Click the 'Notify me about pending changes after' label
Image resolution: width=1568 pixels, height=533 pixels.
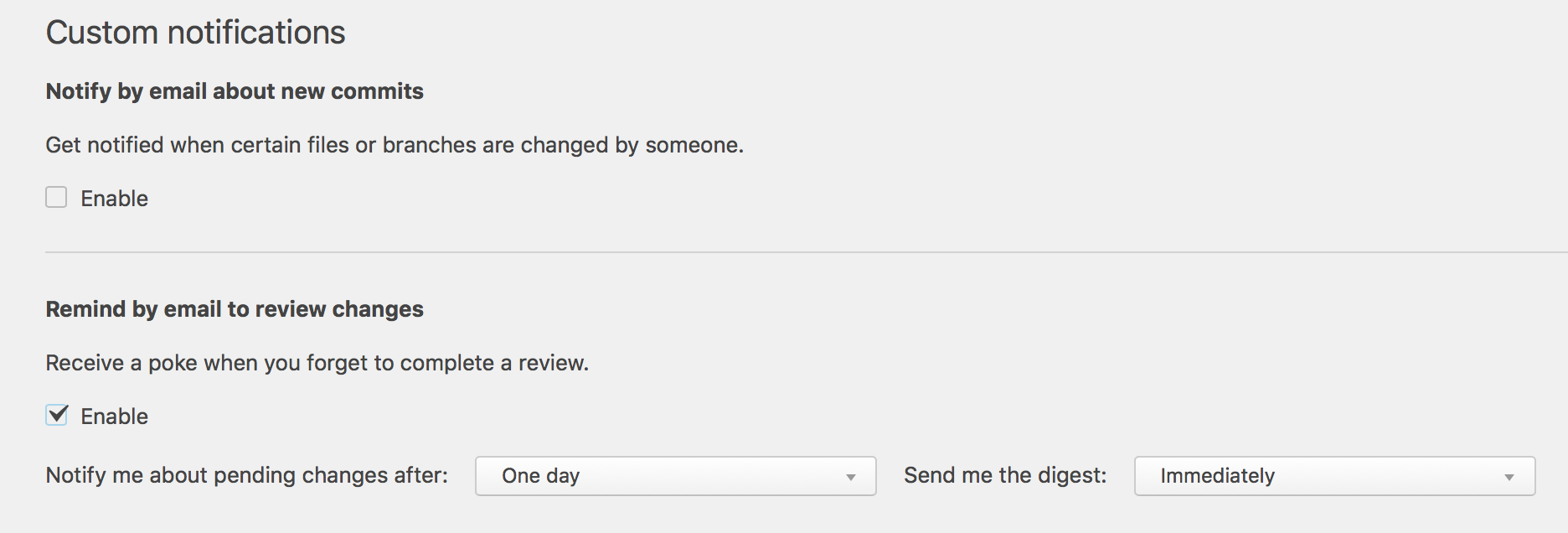coord(246,475)
